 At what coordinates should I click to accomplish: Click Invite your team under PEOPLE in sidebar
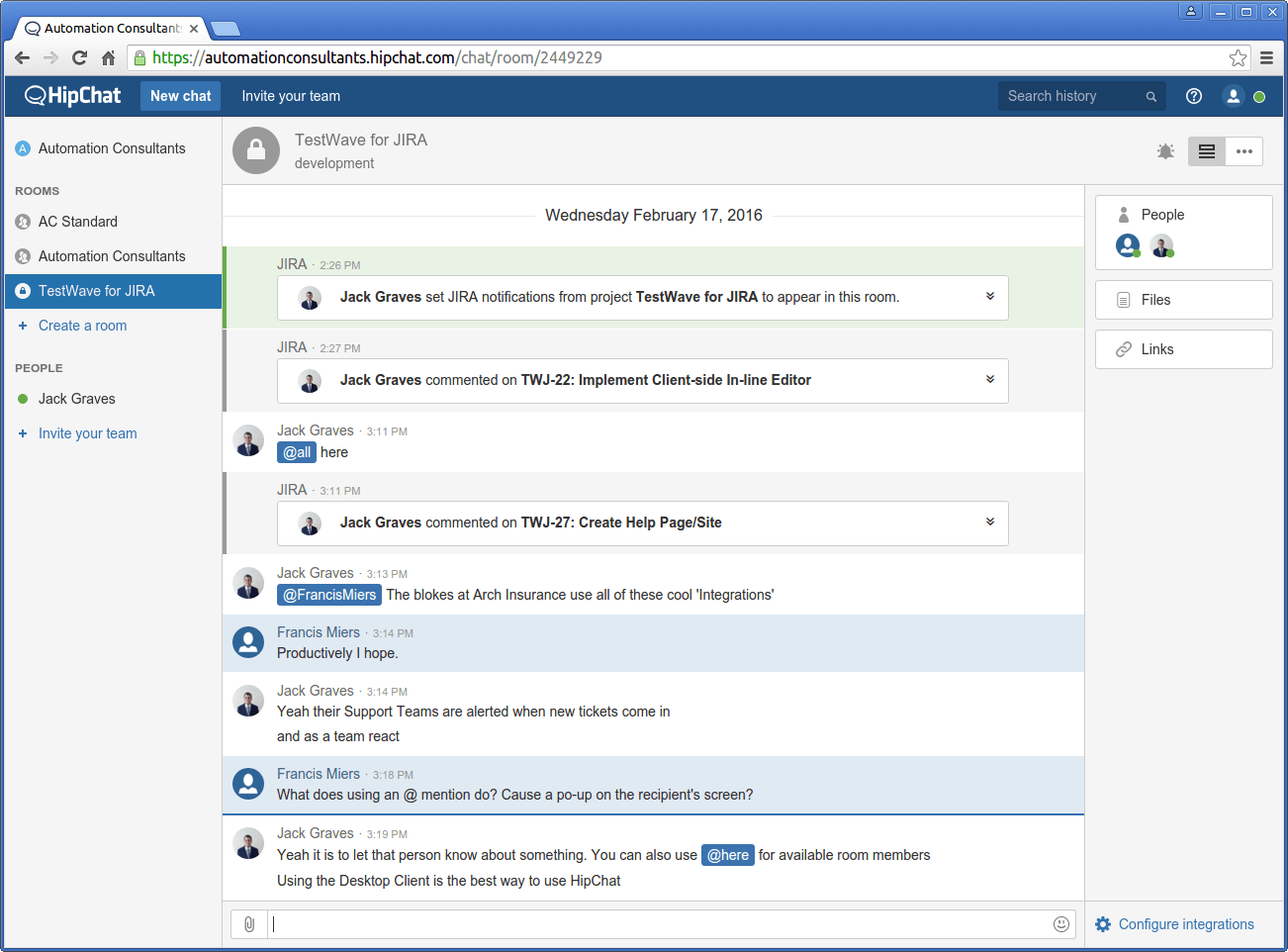click(87, 433)
